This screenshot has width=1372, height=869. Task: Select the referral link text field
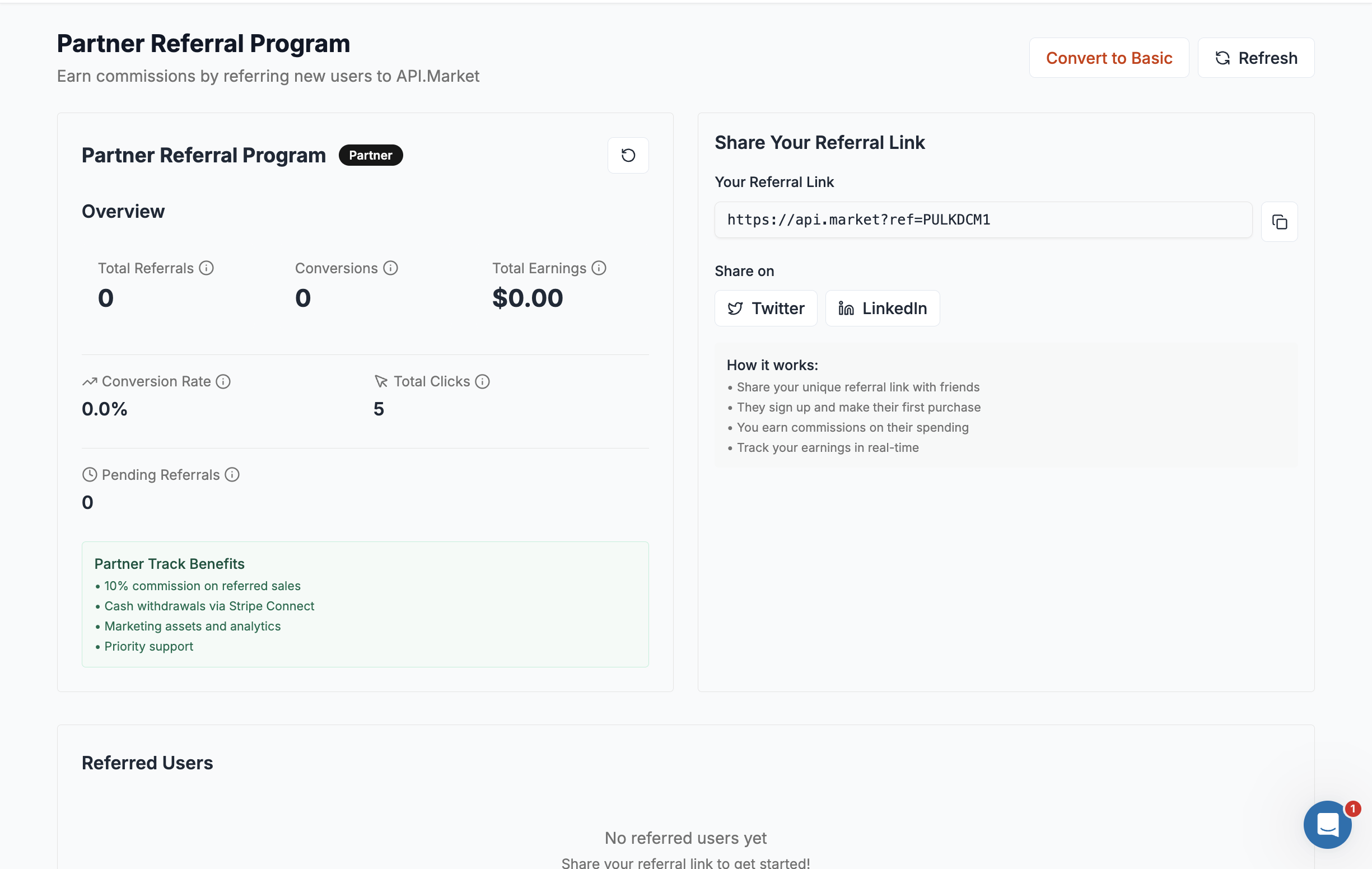tap(983, 220)
